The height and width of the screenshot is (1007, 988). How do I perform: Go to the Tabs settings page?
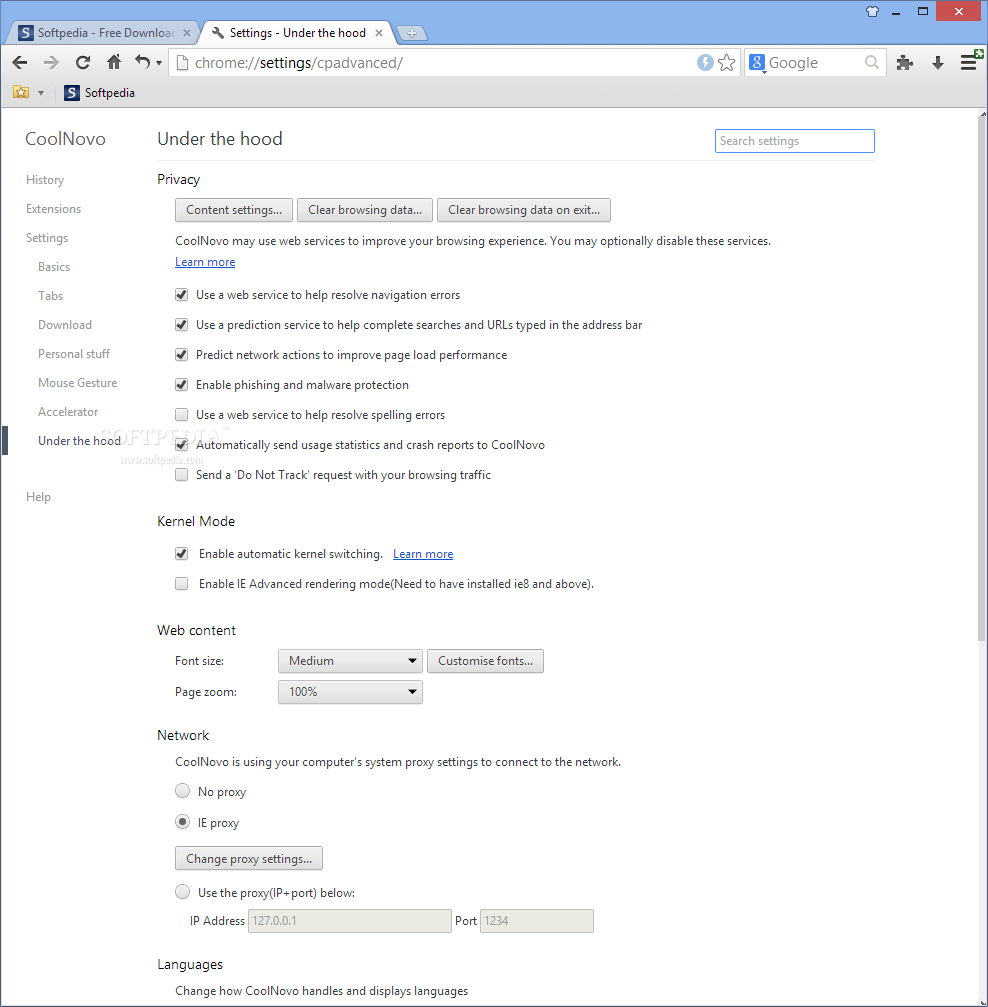(x=50, y=295)
